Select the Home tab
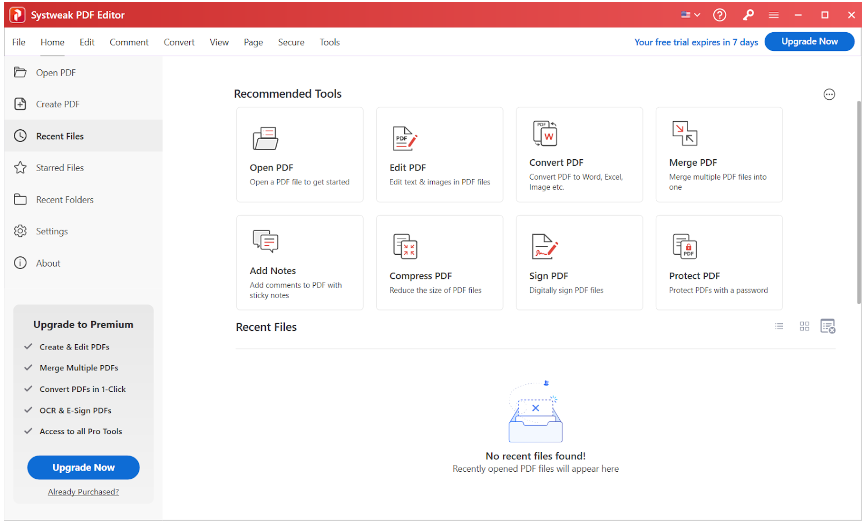This screenshot has width=867, height=524. point(52,42)
